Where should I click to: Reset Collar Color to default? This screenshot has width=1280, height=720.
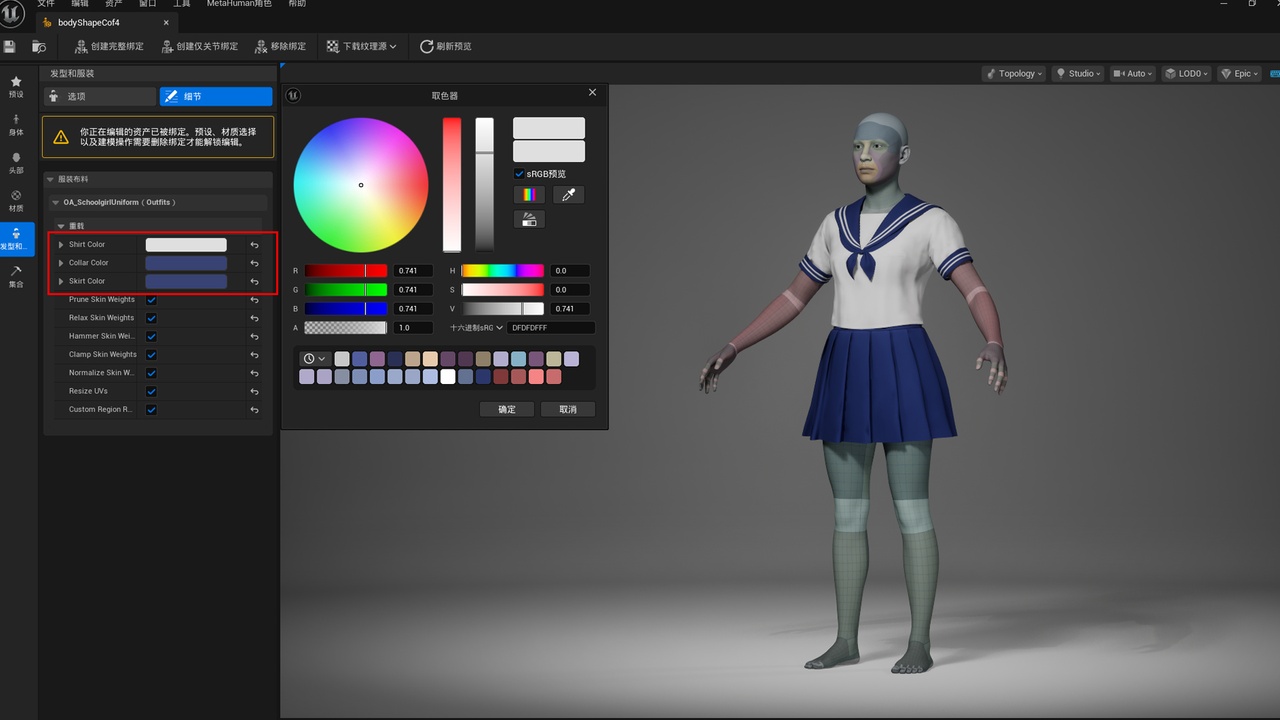[x=254, y=263]
